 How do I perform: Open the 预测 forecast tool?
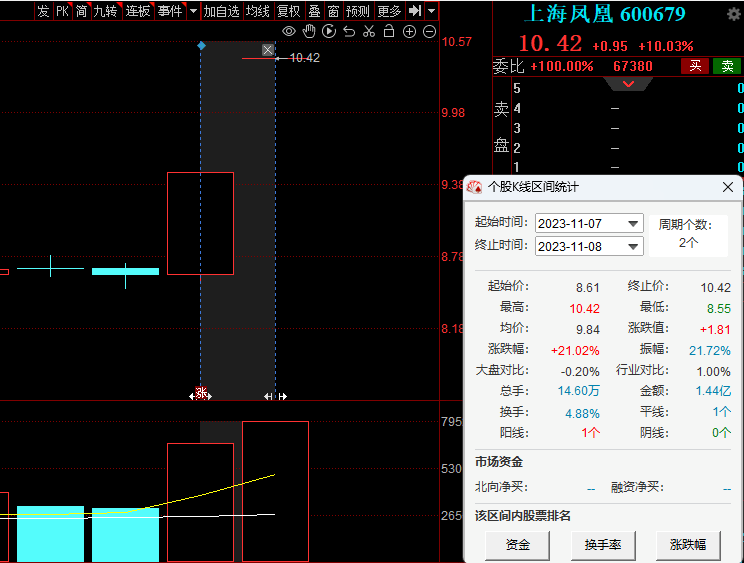click(357, 11)
